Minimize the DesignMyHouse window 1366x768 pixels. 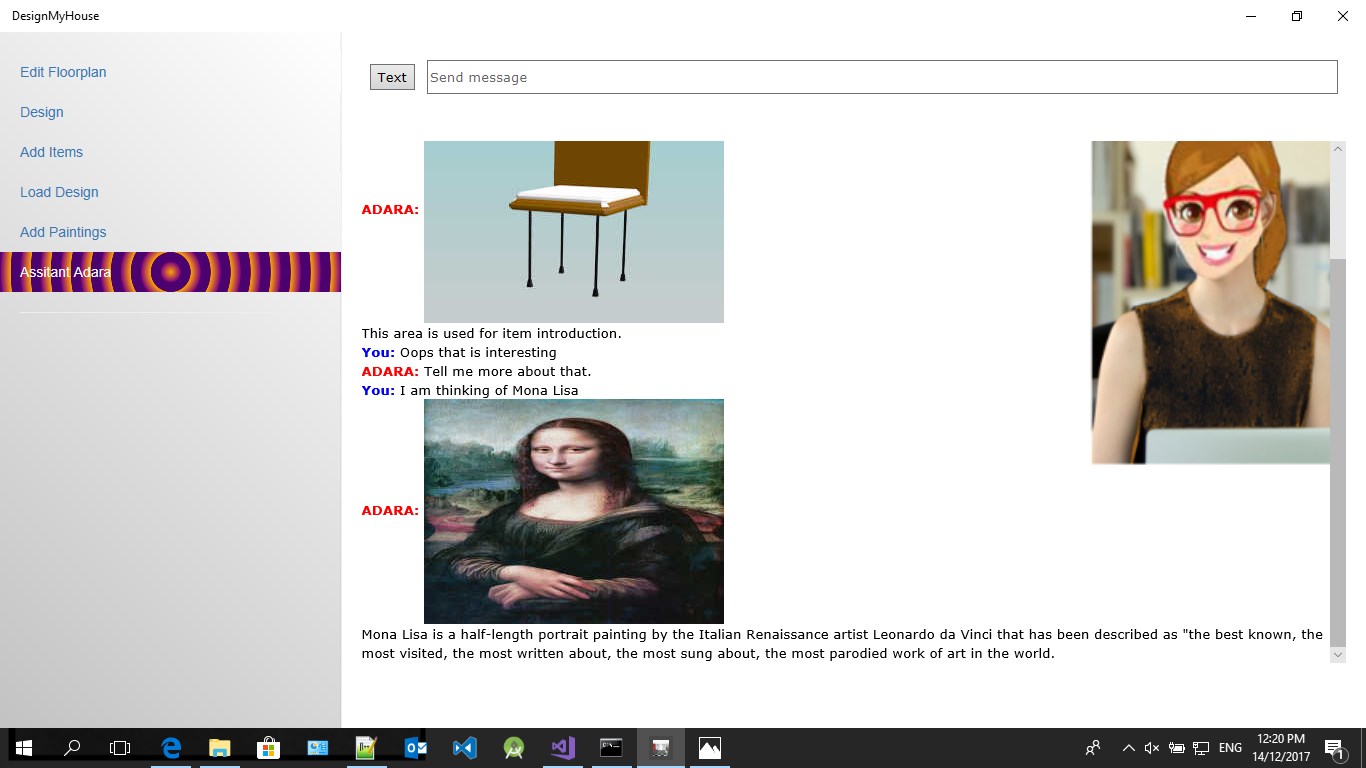pos(1252,16)
